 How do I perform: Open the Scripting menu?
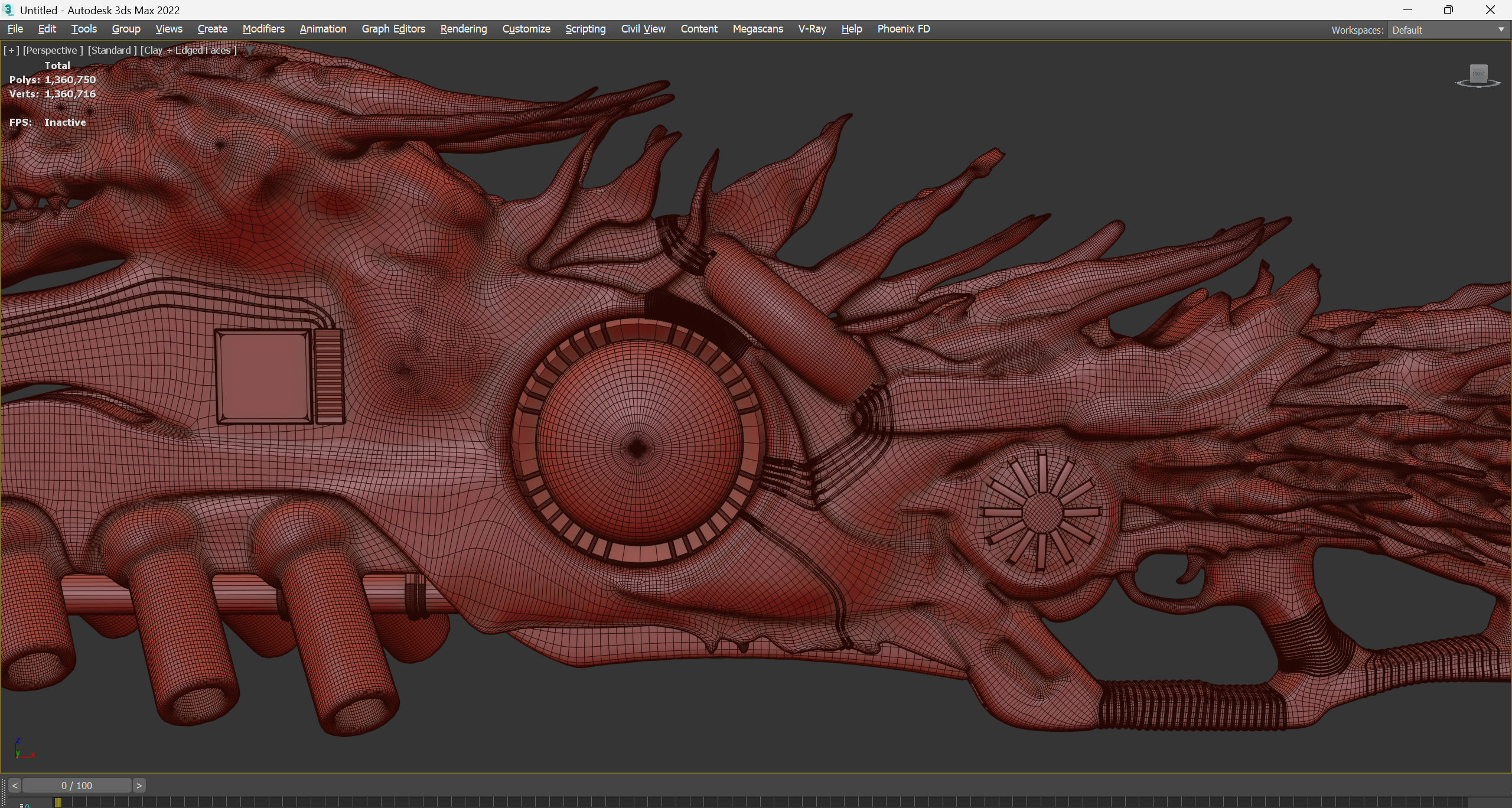pos(585,29)
